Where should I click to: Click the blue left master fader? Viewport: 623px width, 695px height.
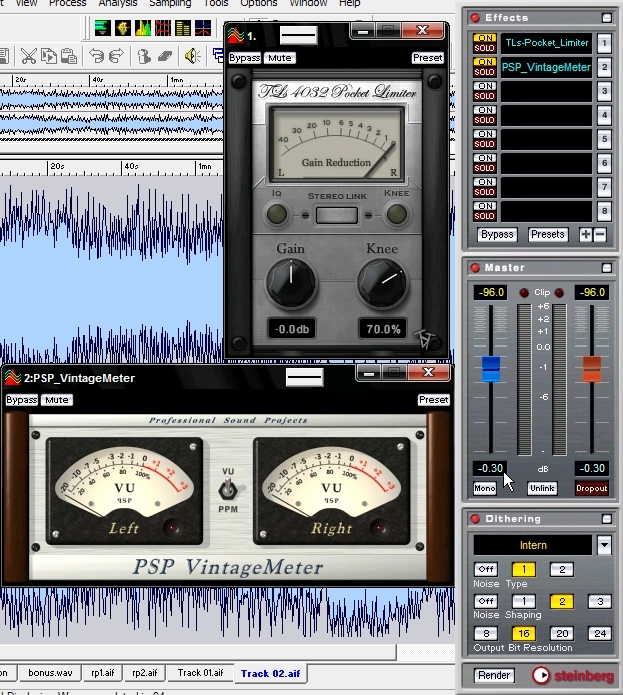coord(491,368)
